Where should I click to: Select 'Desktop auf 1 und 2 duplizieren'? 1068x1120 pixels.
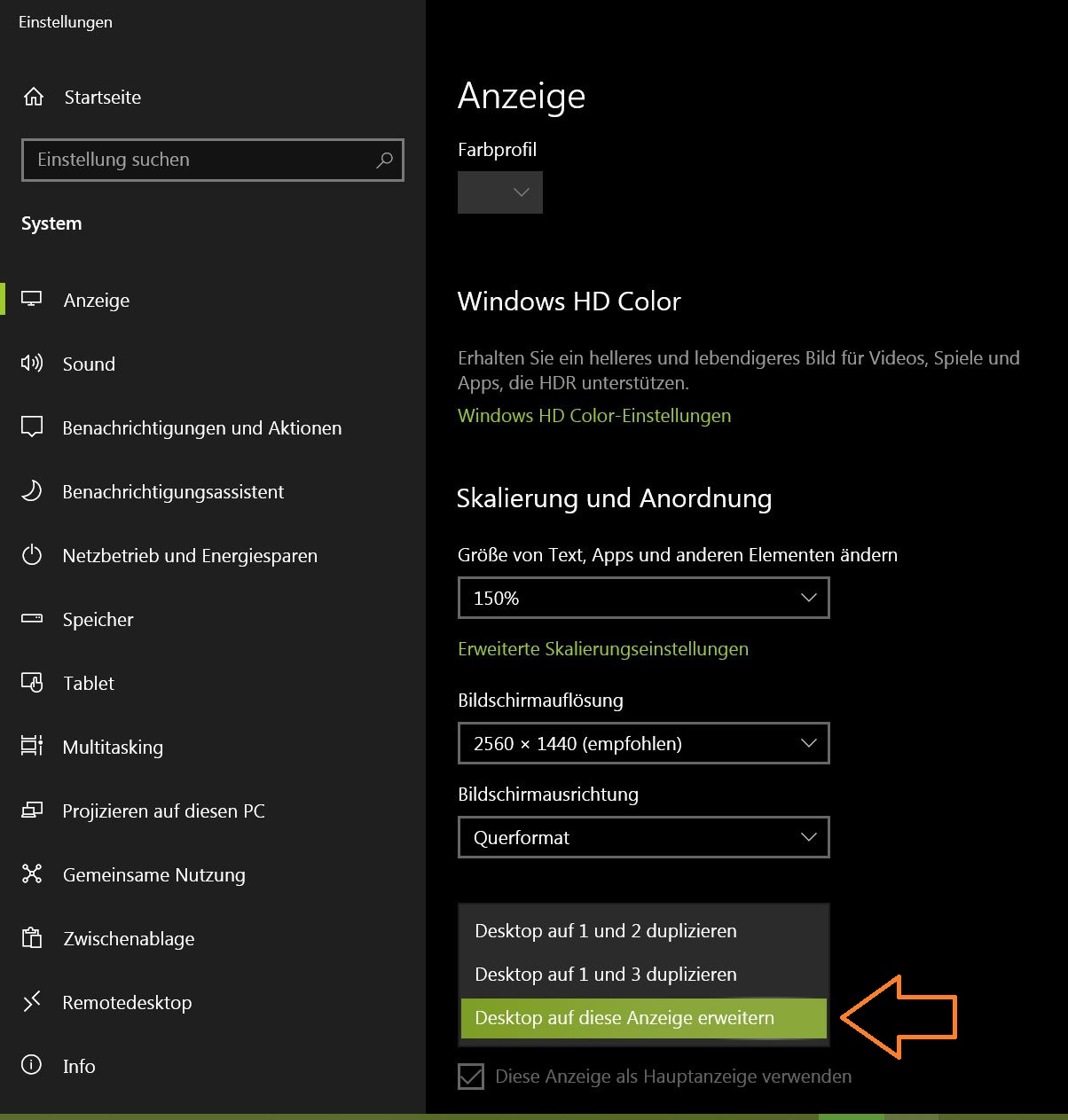pyautogui.click(x=644, y=931)
